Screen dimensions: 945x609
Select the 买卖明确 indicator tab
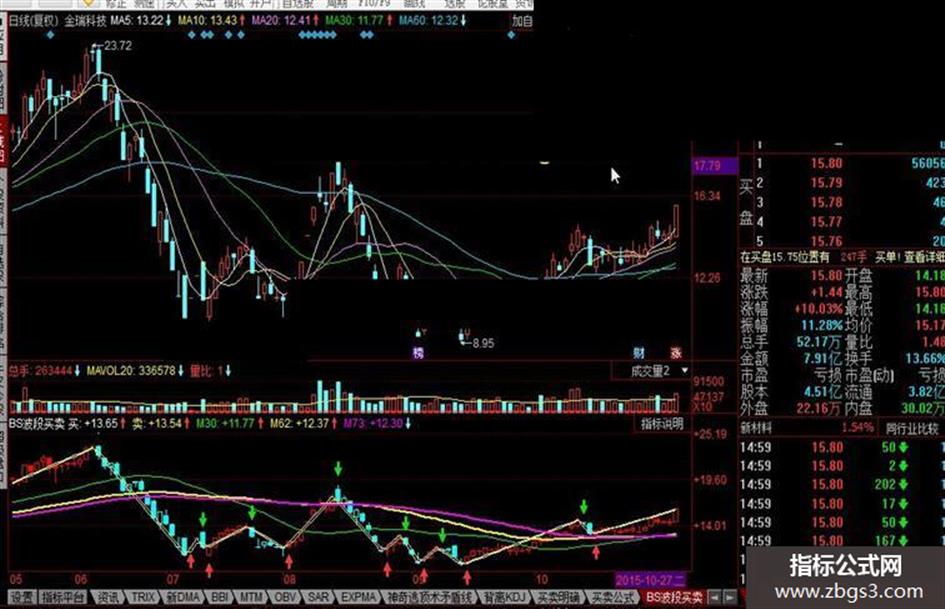pyautogui.click(x=558, y=598)
